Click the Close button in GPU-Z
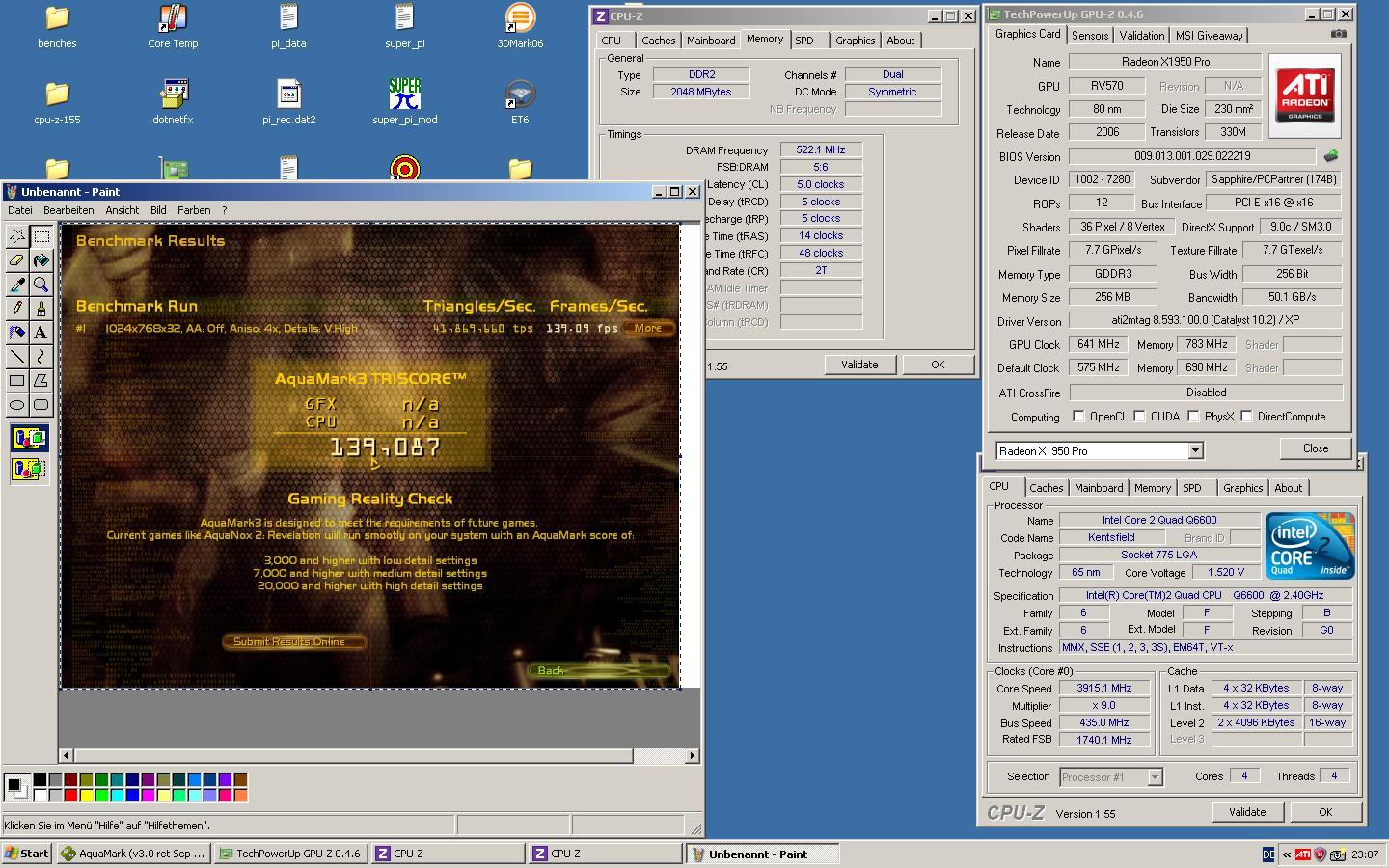The width and height of the screenshot is (1389, 868). [1316, 448]
